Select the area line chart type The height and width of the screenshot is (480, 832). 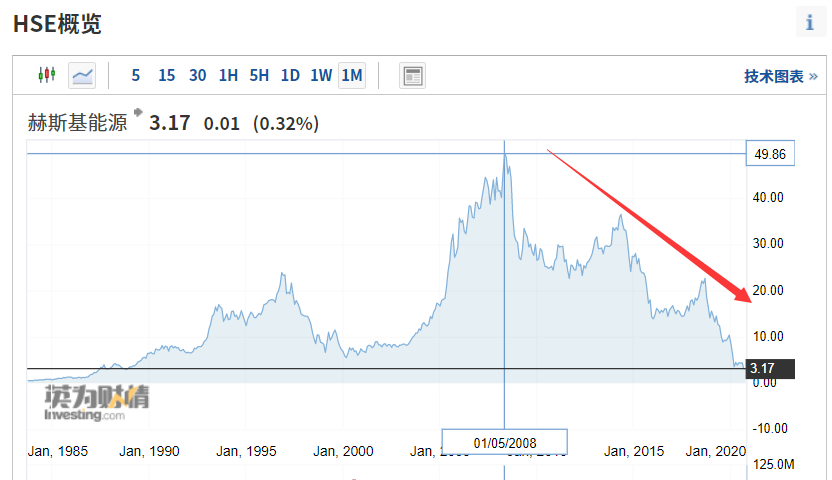[x=82, y=75]
